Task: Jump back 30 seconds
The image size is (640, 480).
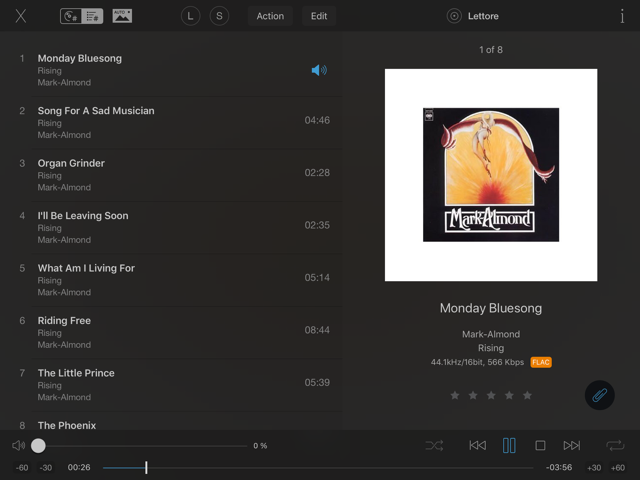Action: tap(46, 468)
